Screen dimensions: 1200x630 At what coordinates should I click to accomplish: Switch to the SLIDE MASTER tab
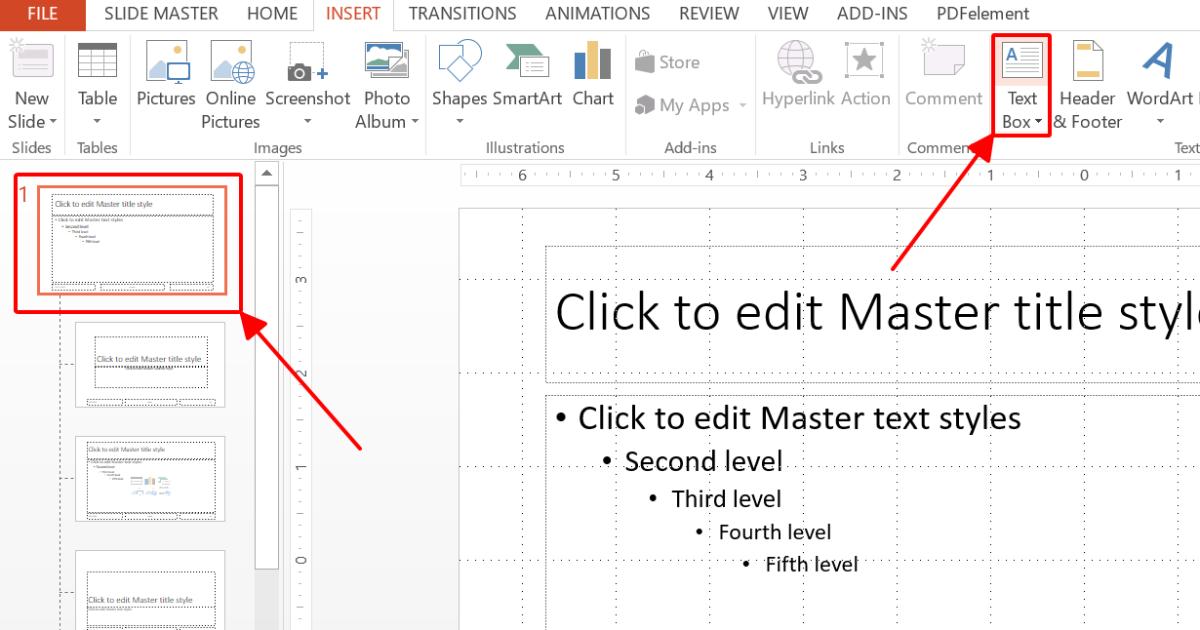[160, 13]
